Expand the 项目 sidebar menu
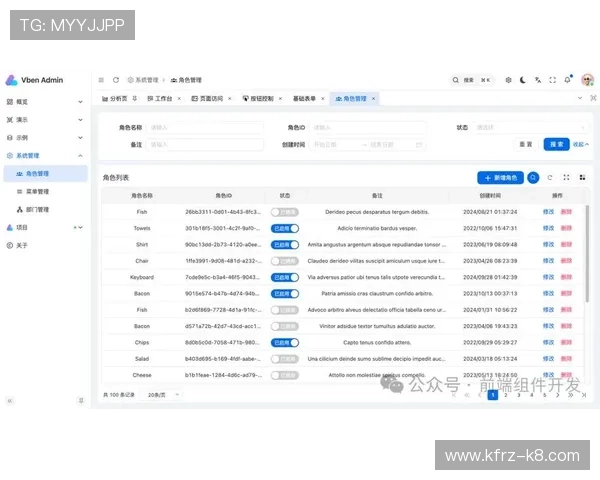Screen dimensions: 600x480 pos(45,227)
